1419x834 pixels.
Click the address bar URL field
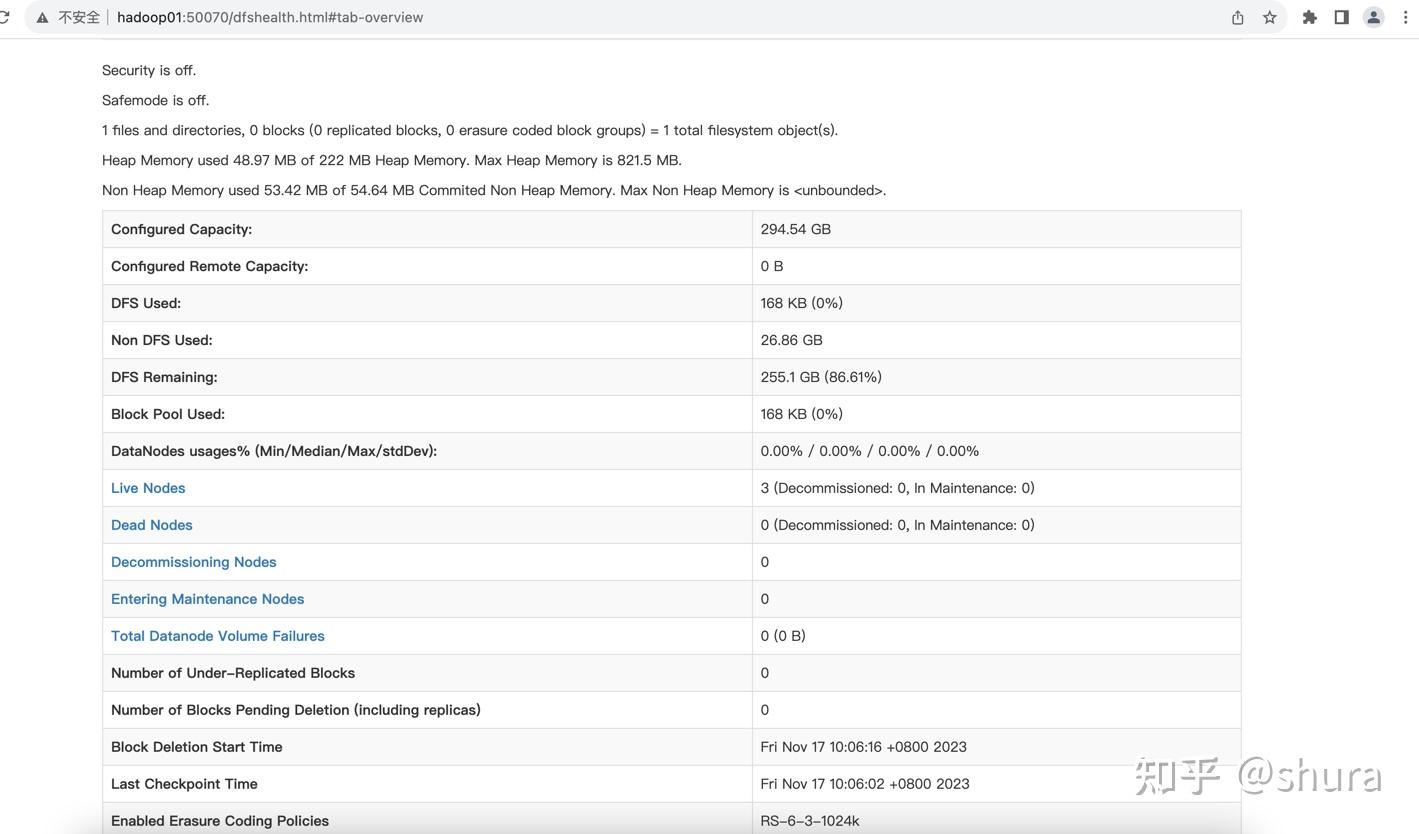point(270,17)
